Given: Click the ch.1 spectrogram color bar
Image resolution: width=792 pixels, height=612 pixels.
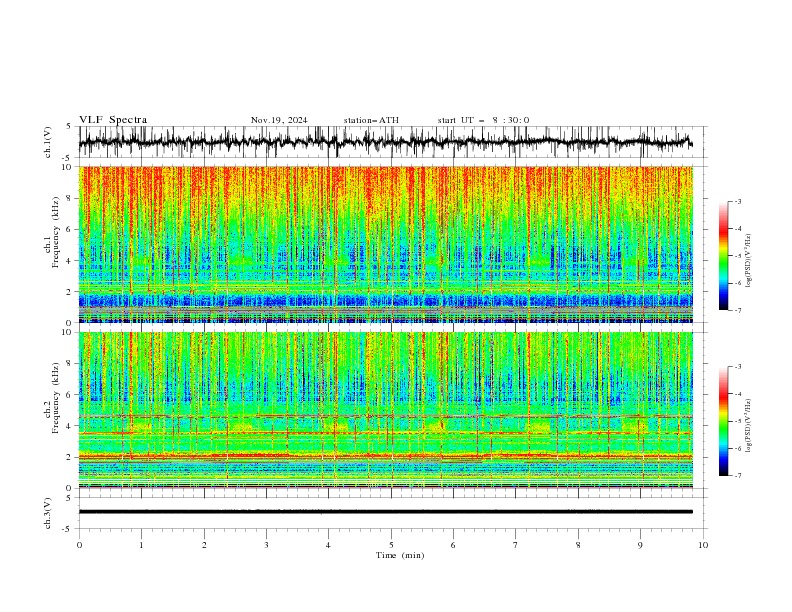Looking at the screenshot, I should [x=723, y=256].
